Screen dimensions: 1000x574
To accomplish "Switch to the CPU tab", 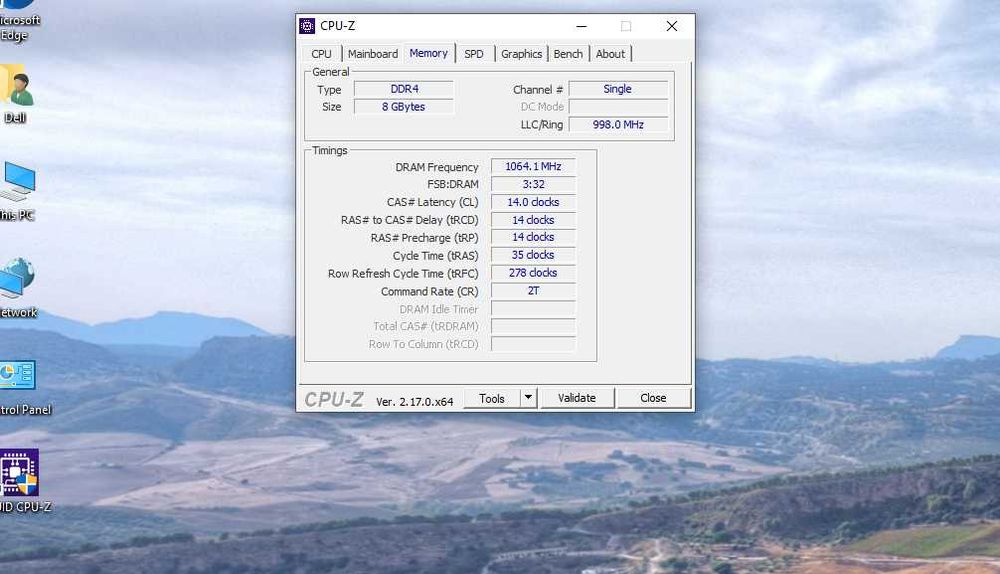I will click(321, 54).
